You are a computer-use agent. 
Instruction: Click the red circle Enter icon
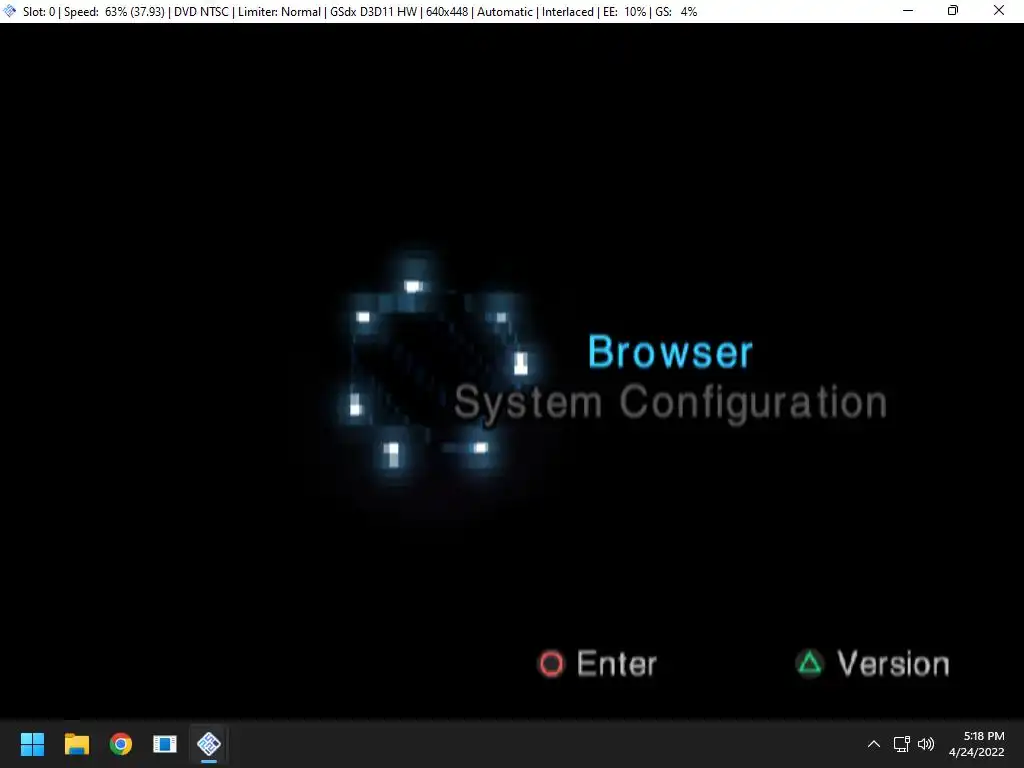click(551, 664)
